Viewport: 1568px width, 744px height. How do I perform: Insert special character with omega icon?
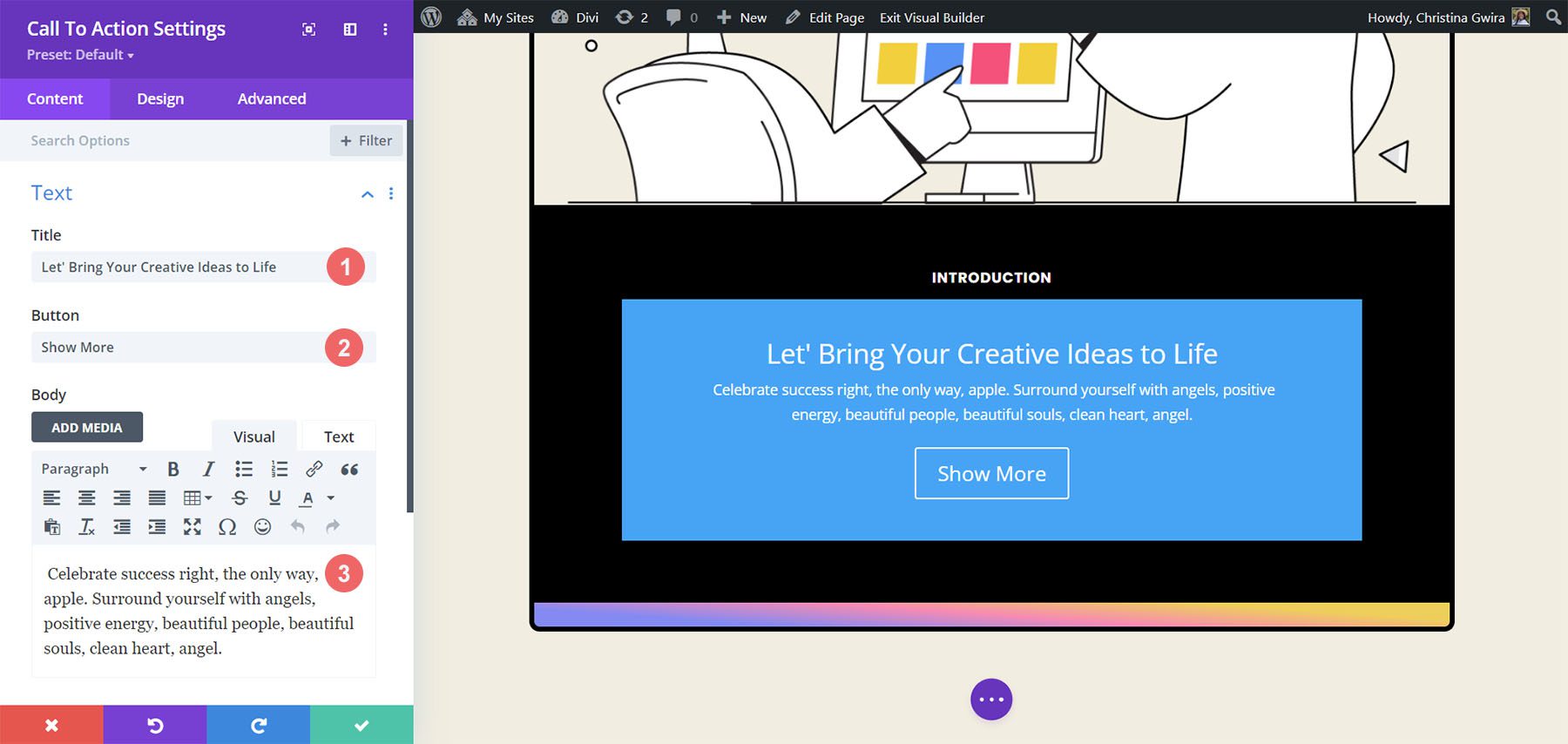point(227,527)
